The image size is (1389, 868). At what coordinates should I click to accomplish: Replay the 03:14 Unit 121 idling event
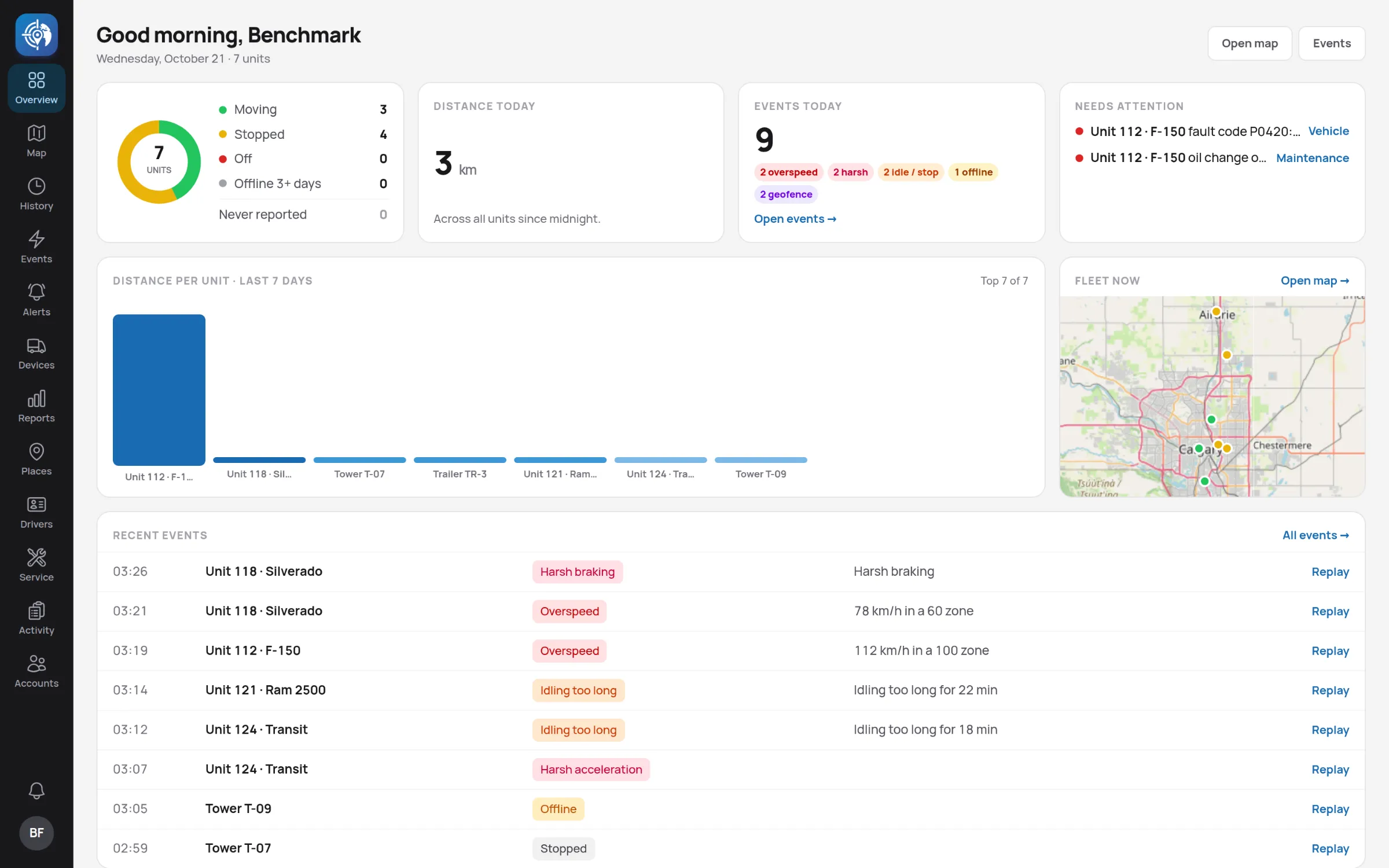point(1330,690)
